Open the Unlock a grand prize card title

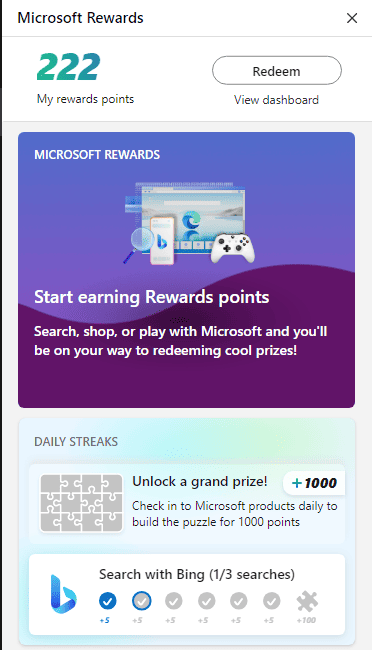[x=200, y=482]
